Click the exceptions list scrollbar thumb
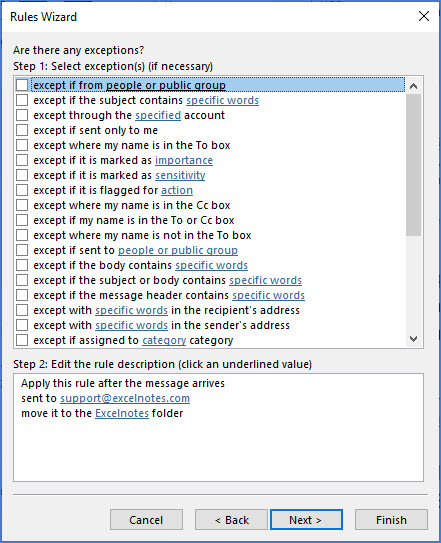Viewport: 441px width, 543px height. [x=413, y=165]
